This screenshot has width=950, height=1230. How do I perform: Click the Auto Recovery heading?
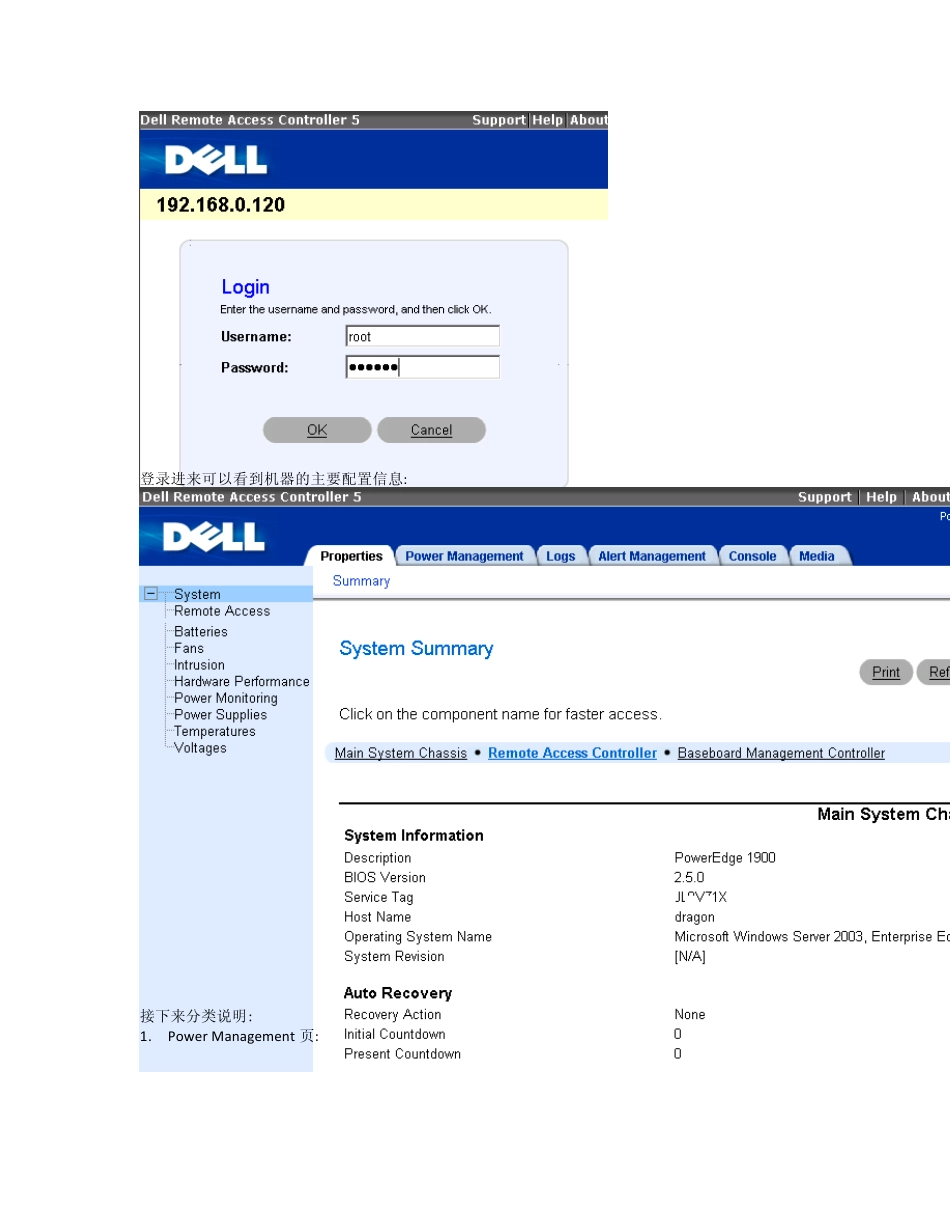point(398,993)
